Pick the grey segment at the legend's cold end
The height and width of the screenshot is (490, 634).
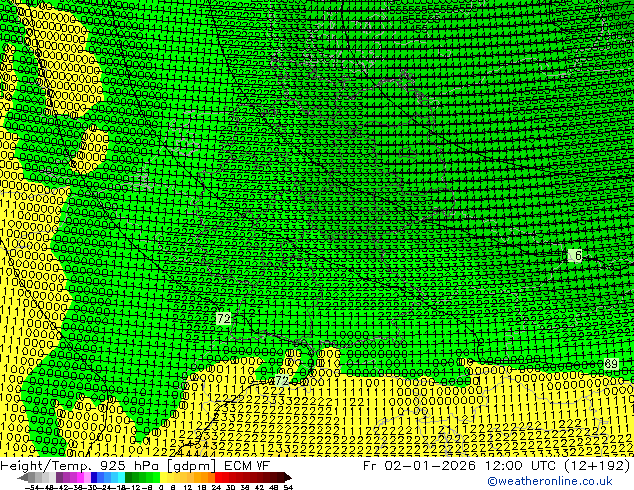pos(32,477)
